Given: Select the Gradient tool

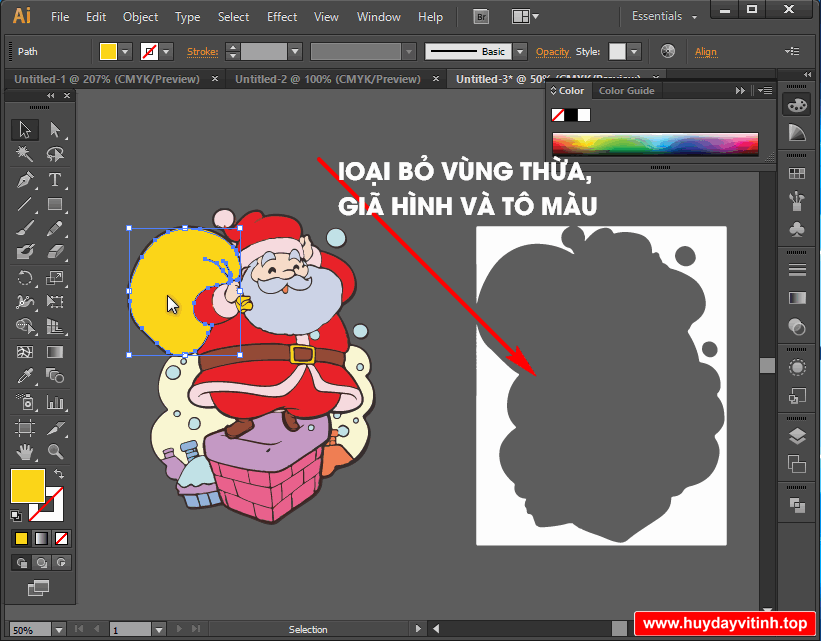Looking at the screenshot, I should point(55,351).
